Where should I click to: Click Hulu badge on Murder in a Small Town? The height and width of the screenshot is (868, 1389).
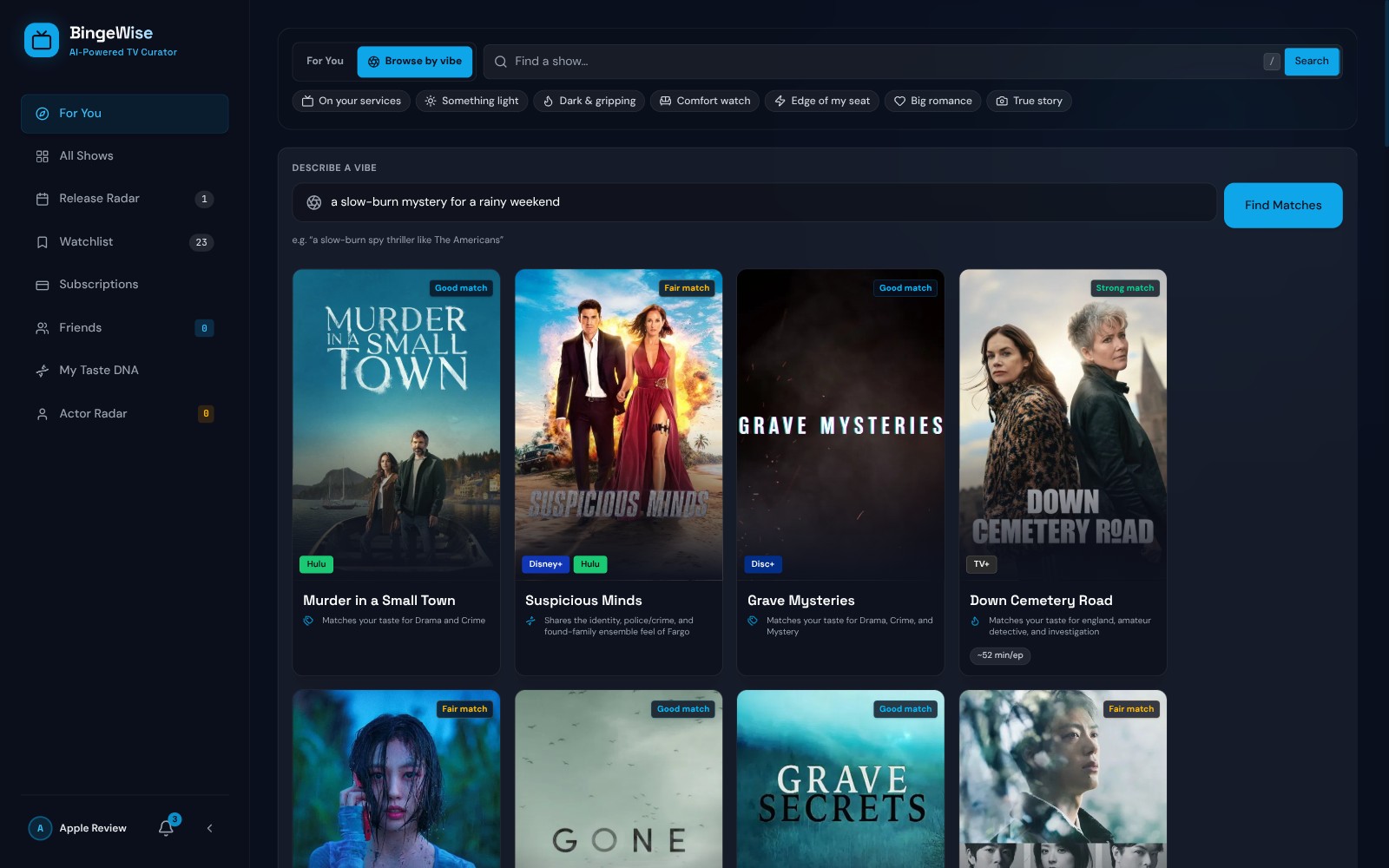pyautogui.click(x=316, y=564)
